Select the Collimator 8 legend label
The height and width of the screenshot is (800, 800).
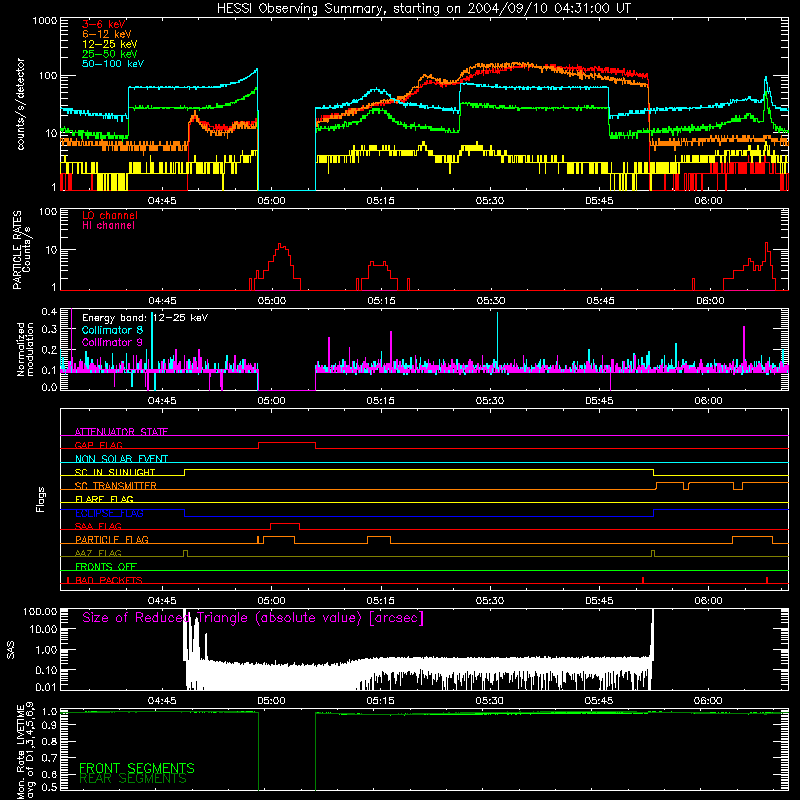(x=112, y=330)
